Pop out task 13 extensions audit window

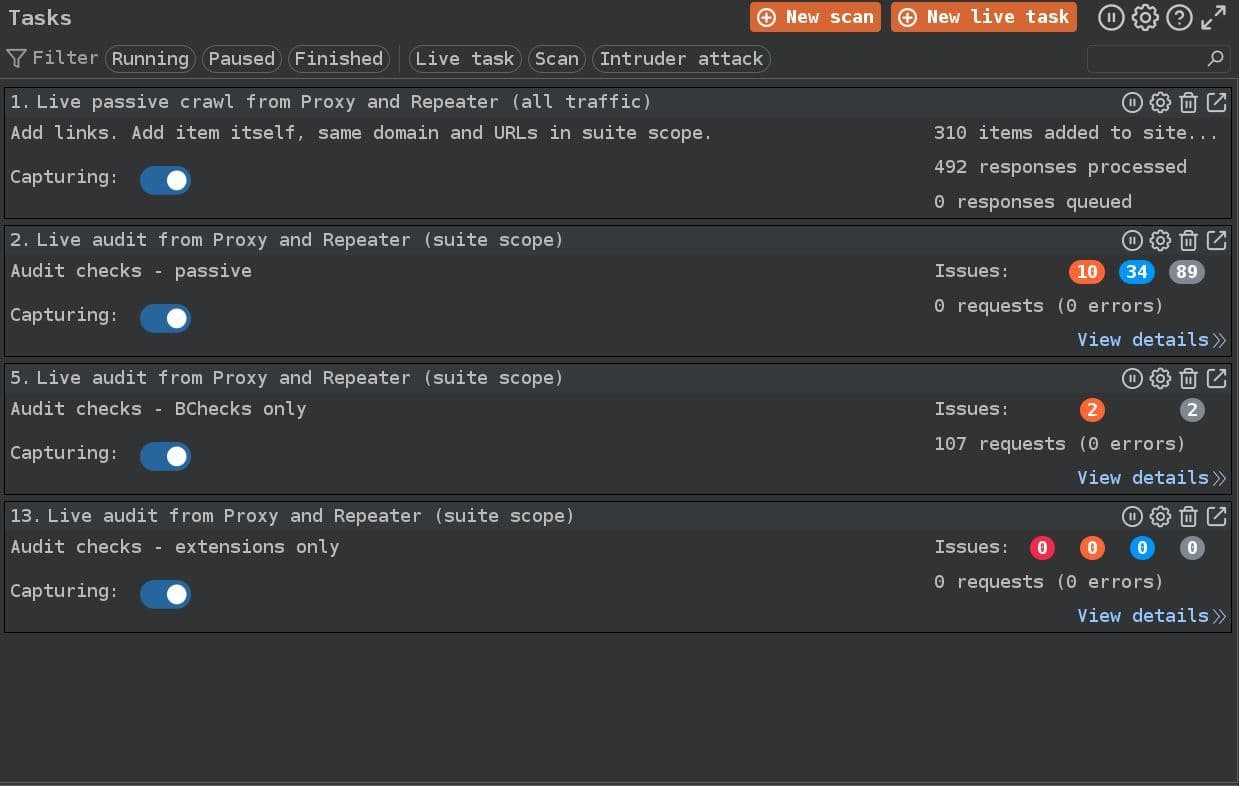[x=1216, y=516]
